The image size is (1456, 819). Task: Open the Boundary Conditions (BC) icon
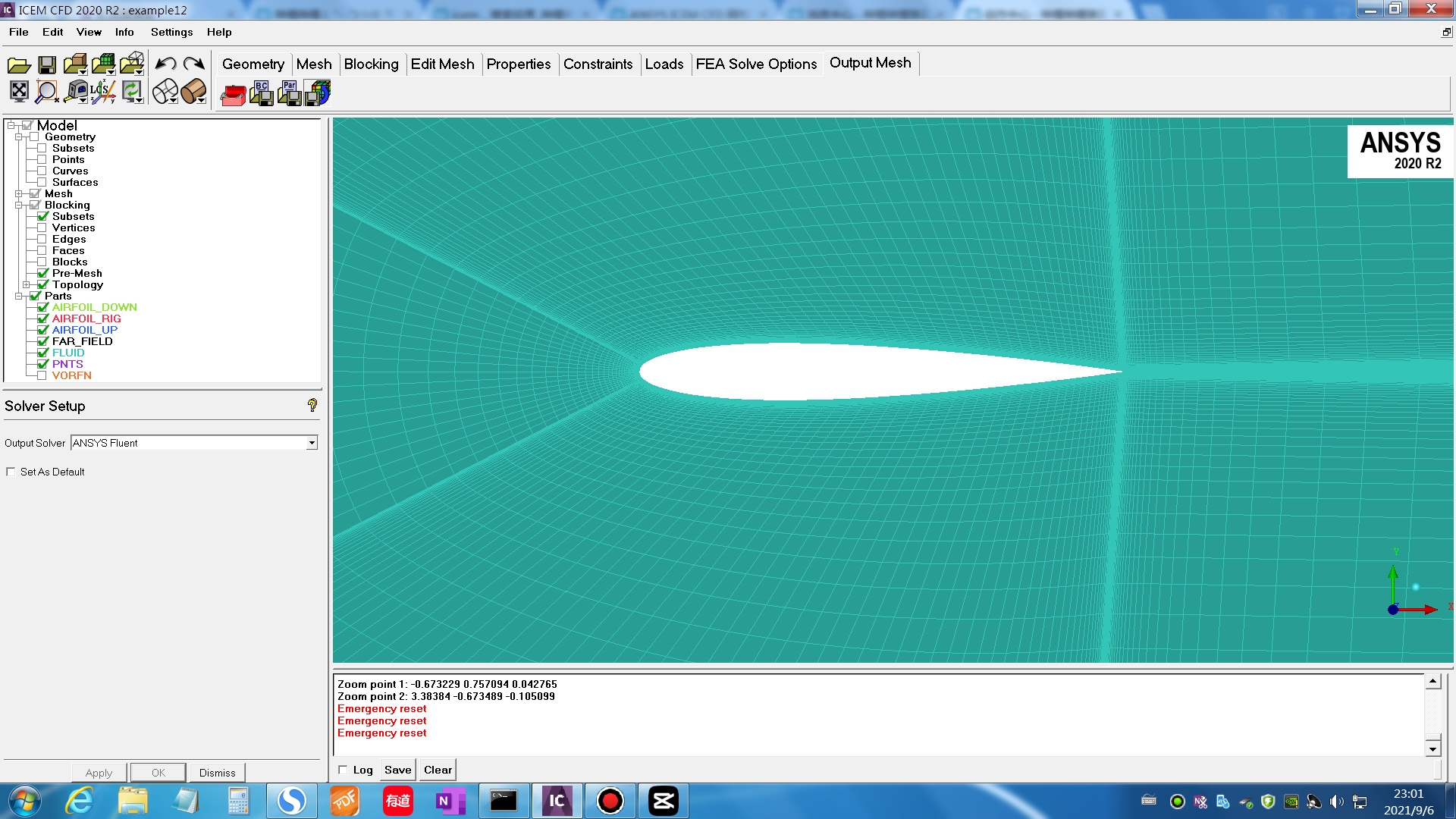point(262,93)
